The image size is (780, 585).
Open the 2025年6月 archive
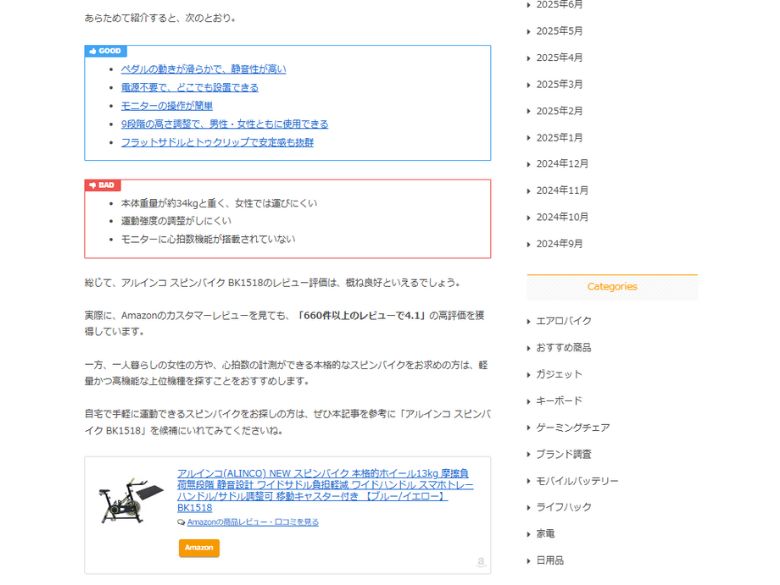(x=559, y=4)
